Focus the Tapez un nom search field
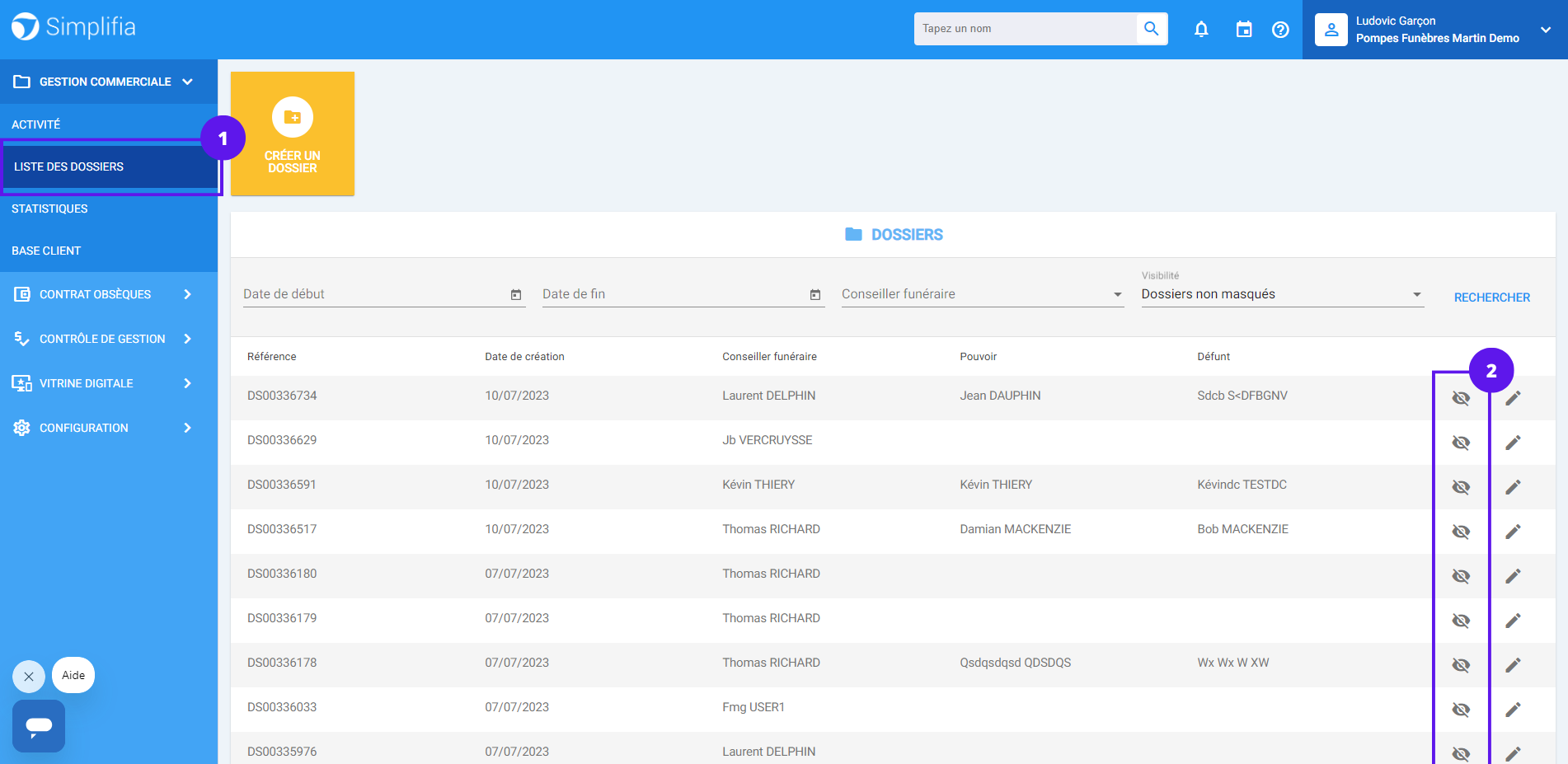 tap(1026, 29)
